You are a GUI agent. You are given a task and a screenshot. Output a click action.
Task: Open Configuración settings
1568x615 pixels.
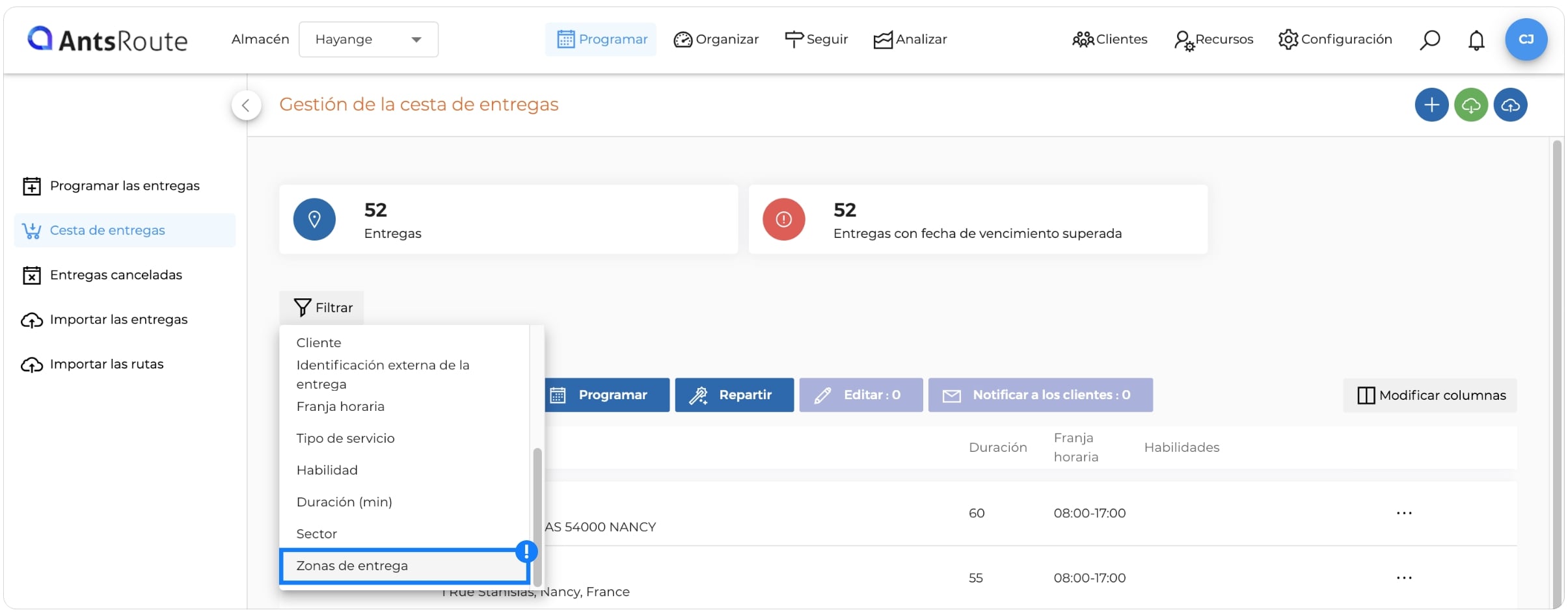[1335, 40]
